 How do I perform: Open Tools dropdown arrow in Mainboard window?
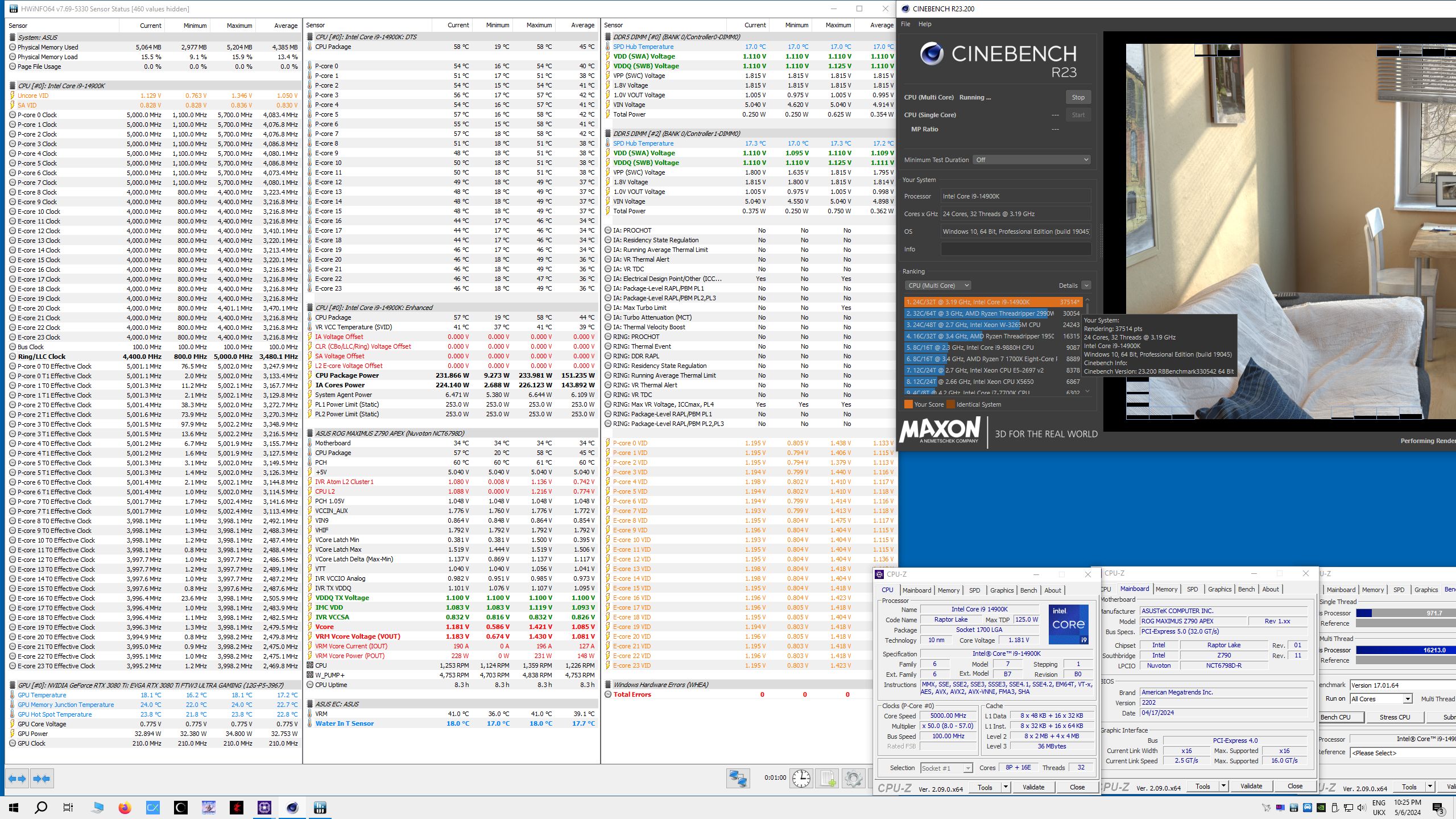(1223, 786)
